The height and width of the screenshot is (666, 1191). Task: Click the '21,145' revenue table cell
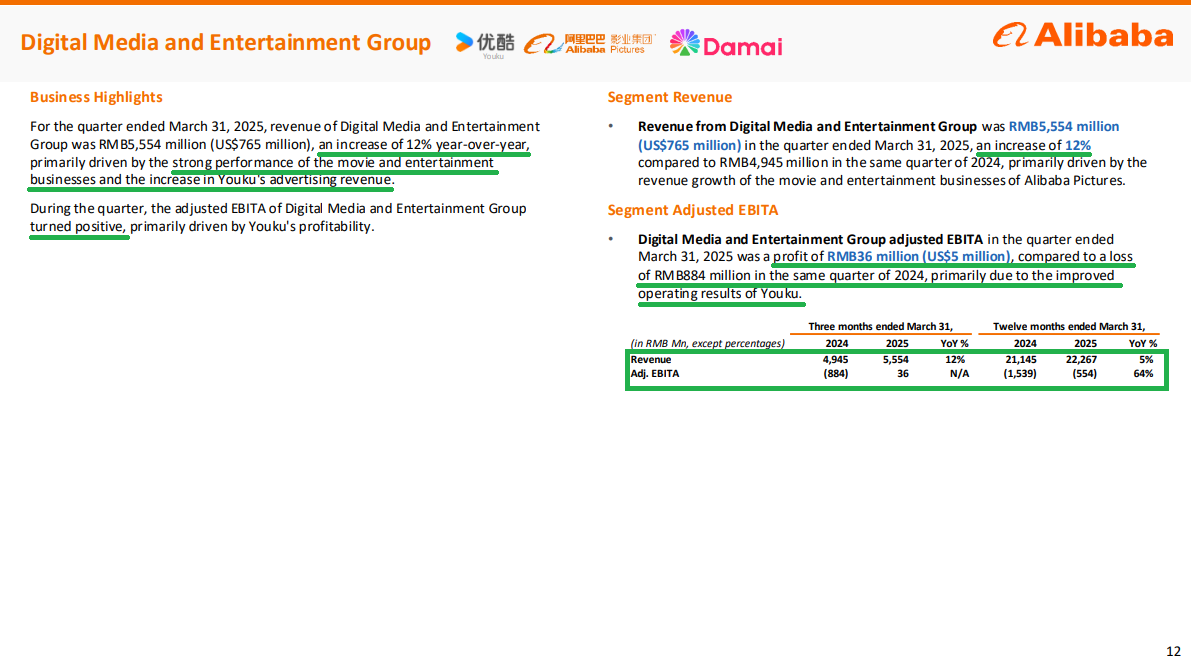point(1021,360)
